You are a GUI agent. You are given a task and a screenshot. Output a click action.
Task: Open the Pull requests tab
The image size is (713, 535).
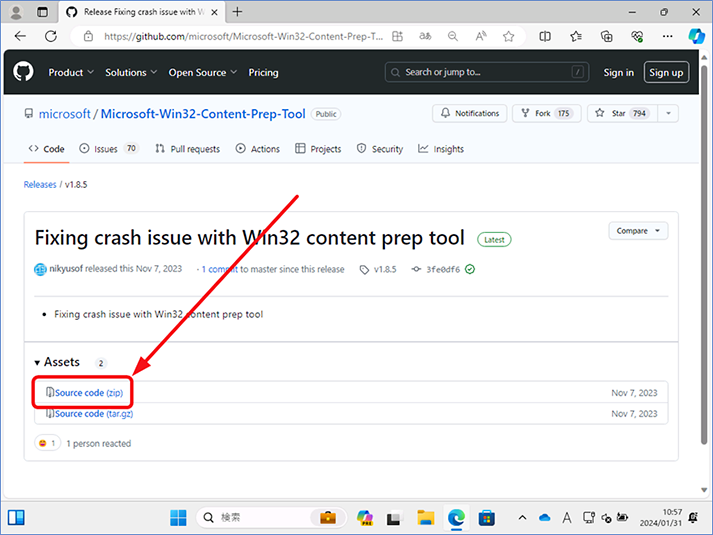pyautogui.click(x=187, y=149)
